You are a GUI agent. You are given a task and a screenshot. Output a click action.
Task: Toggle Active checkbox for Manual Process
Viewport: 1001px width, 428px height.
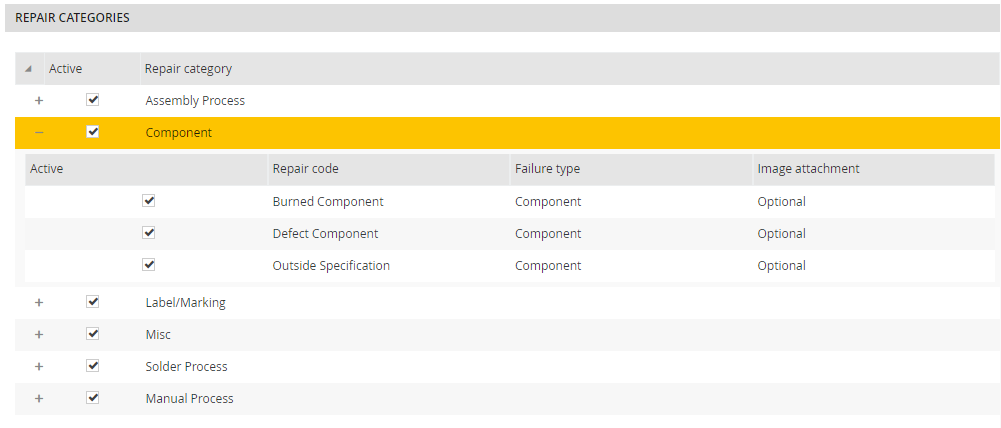[93, 398]
